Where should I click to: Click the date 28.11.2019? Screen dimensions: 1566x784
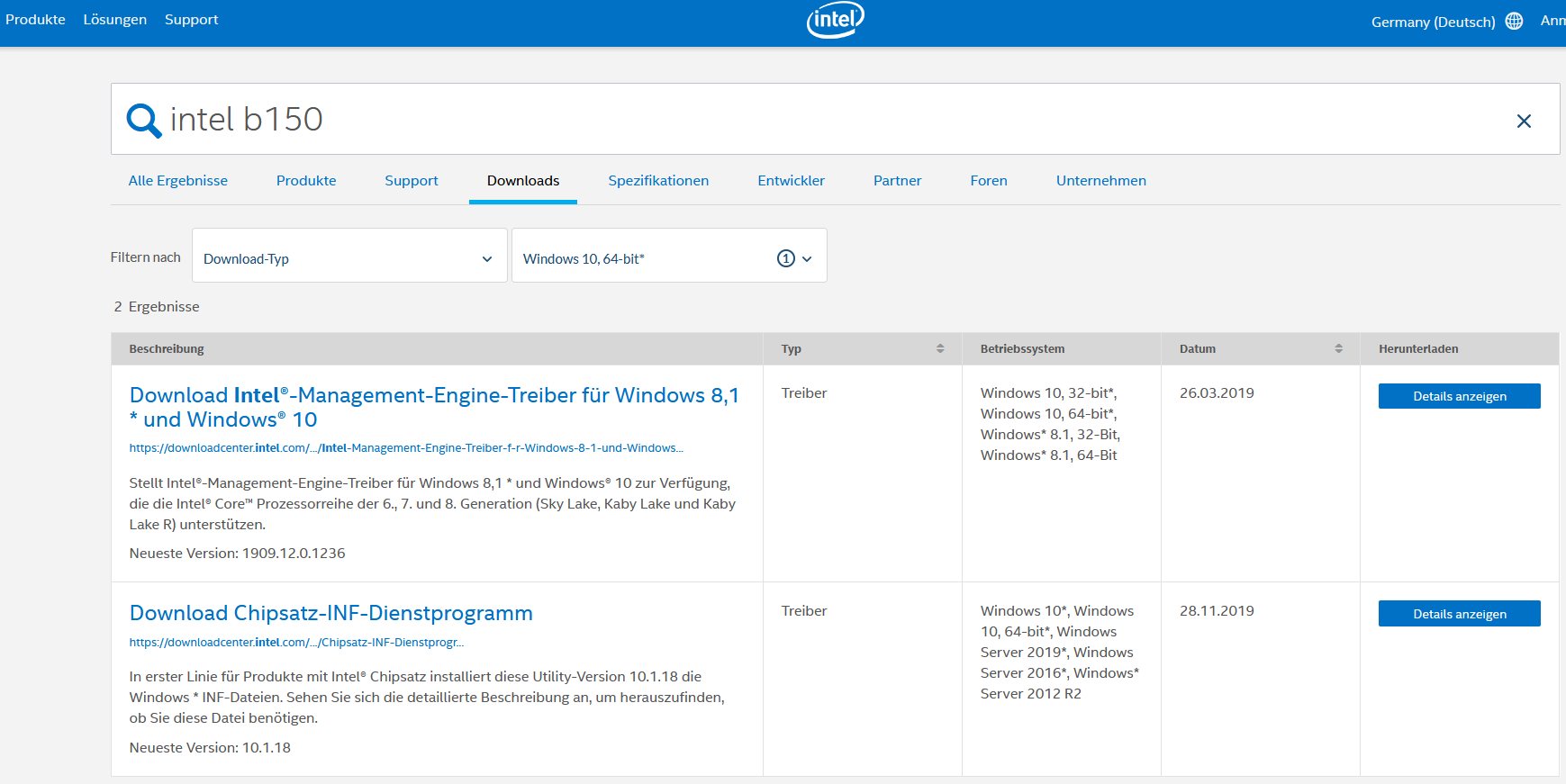coord(1217,611)
